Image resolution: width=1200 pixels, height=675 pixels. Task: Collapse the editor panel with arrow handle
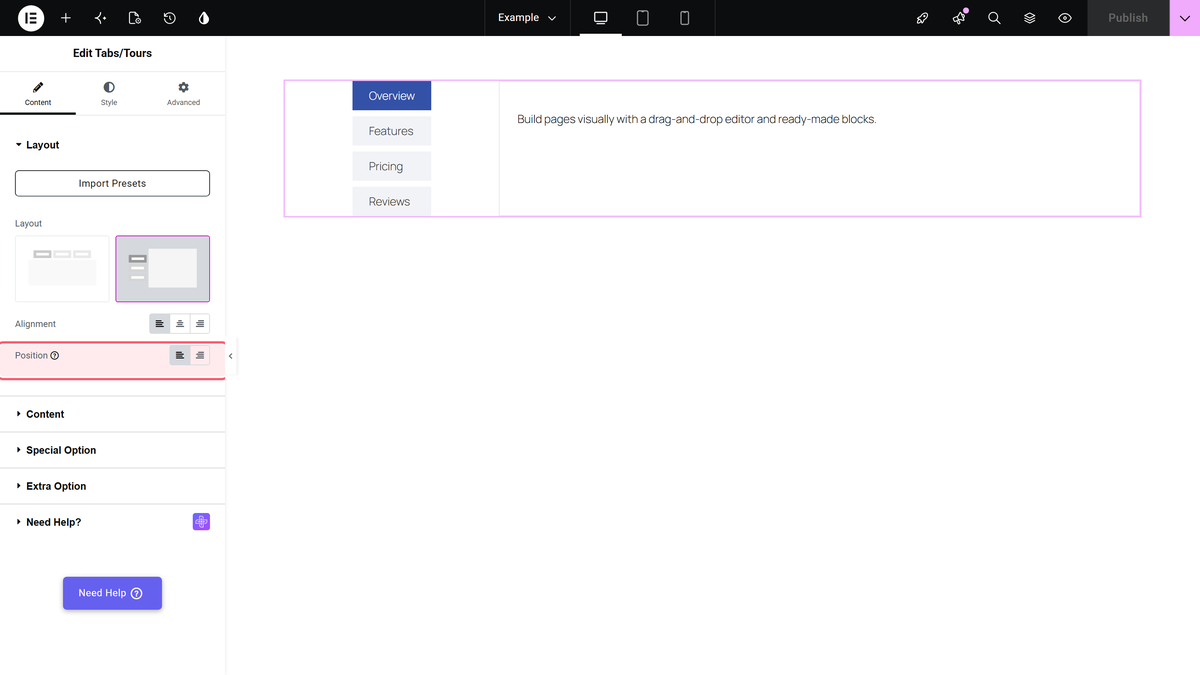(x=231, y=356)
